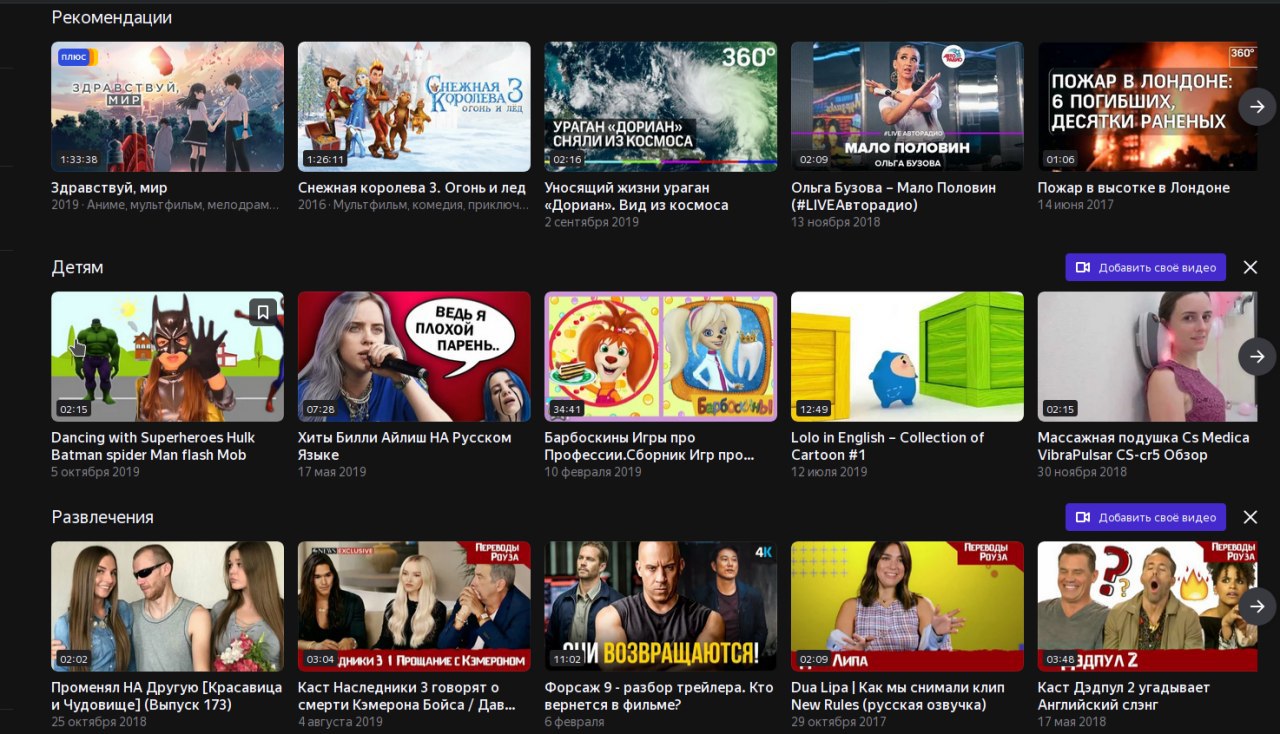
Task: Open the Они возвращаются Форсаж 9 thumbnail
Action: (x=661, y=606)
